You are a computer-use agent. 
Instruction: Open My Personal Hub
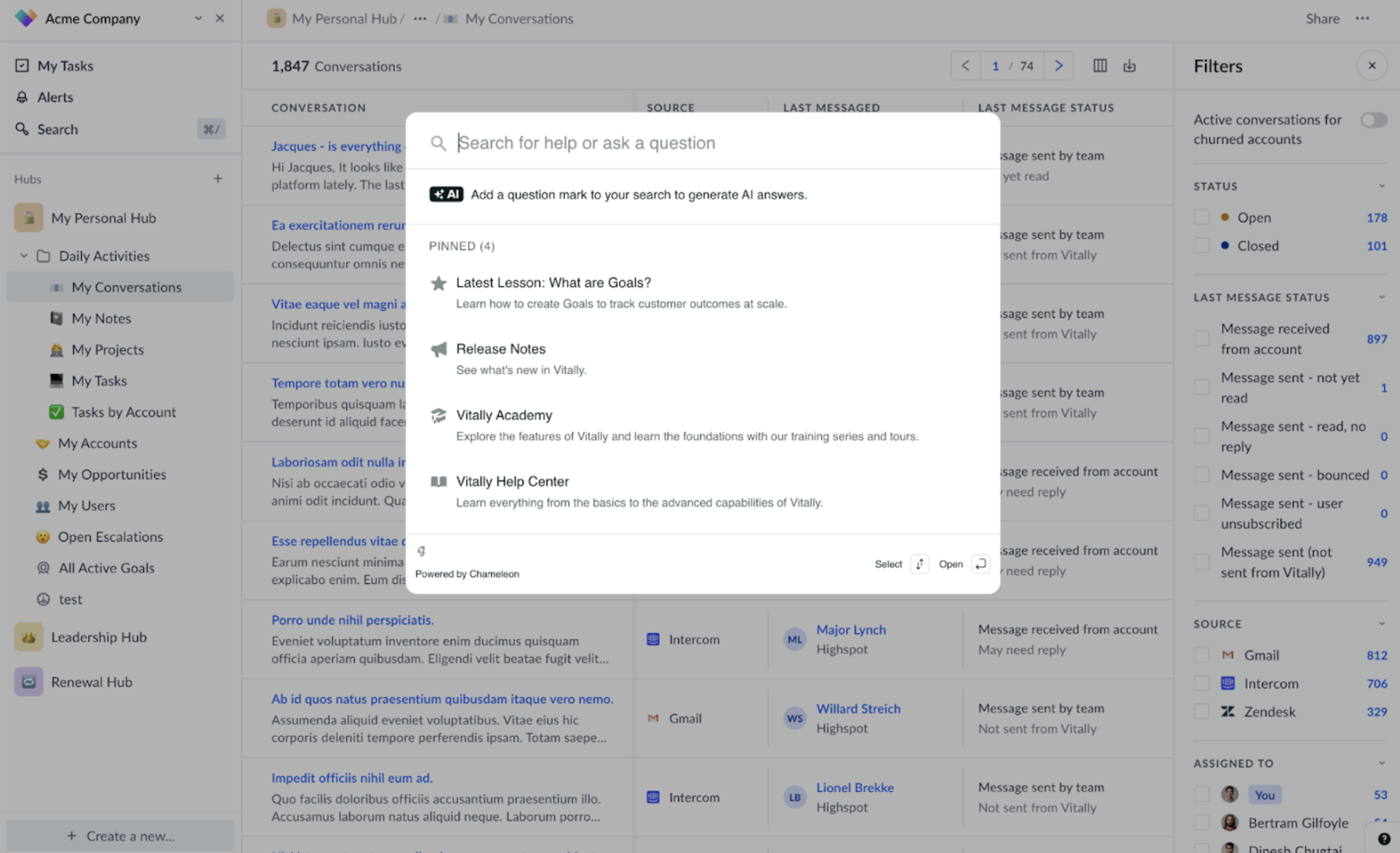(103, 217)
